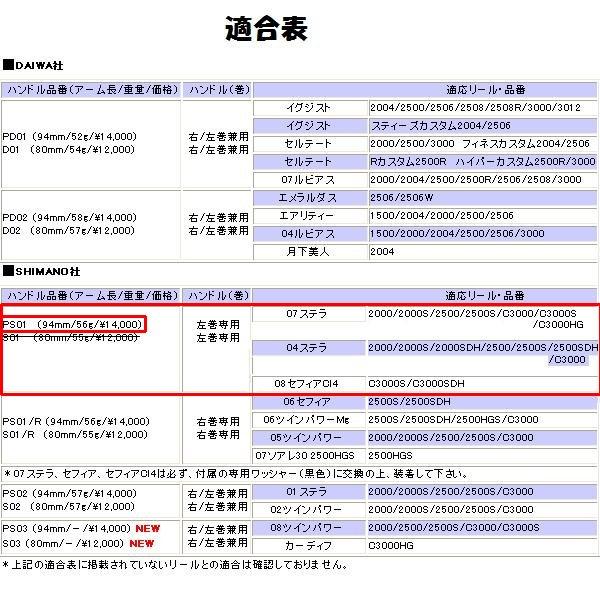
Task: Click the ワッシャー(黒色) washer note line
Action: 236,474
